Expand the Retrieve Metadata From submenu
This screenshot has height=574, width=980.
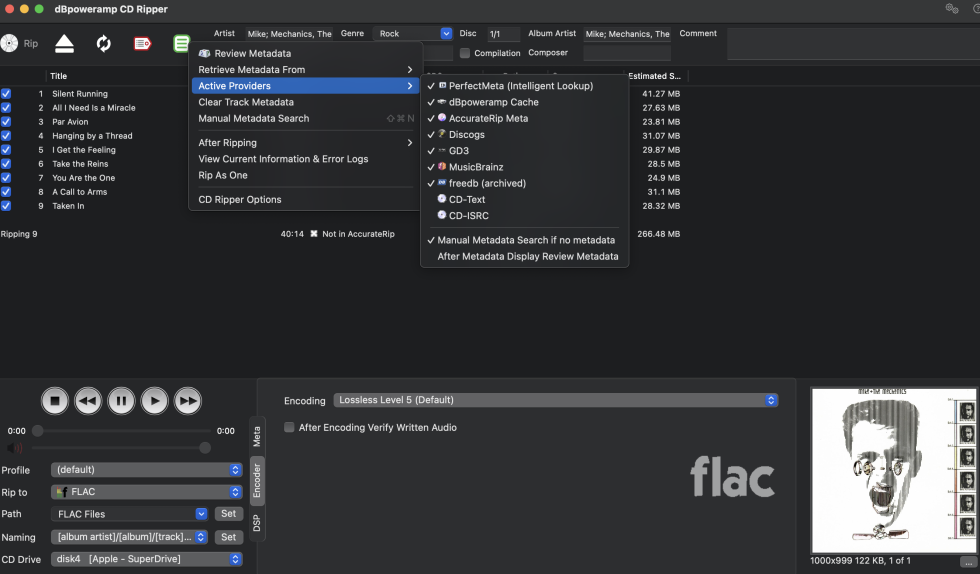305,69
